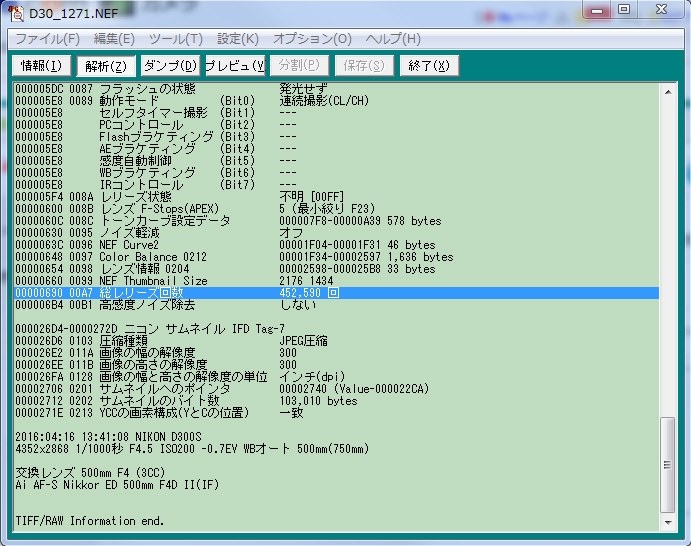The image size is (691, 546).
Task: Click the 解析(Z) button
Action: pyautogui.click(x=106, y=66)
